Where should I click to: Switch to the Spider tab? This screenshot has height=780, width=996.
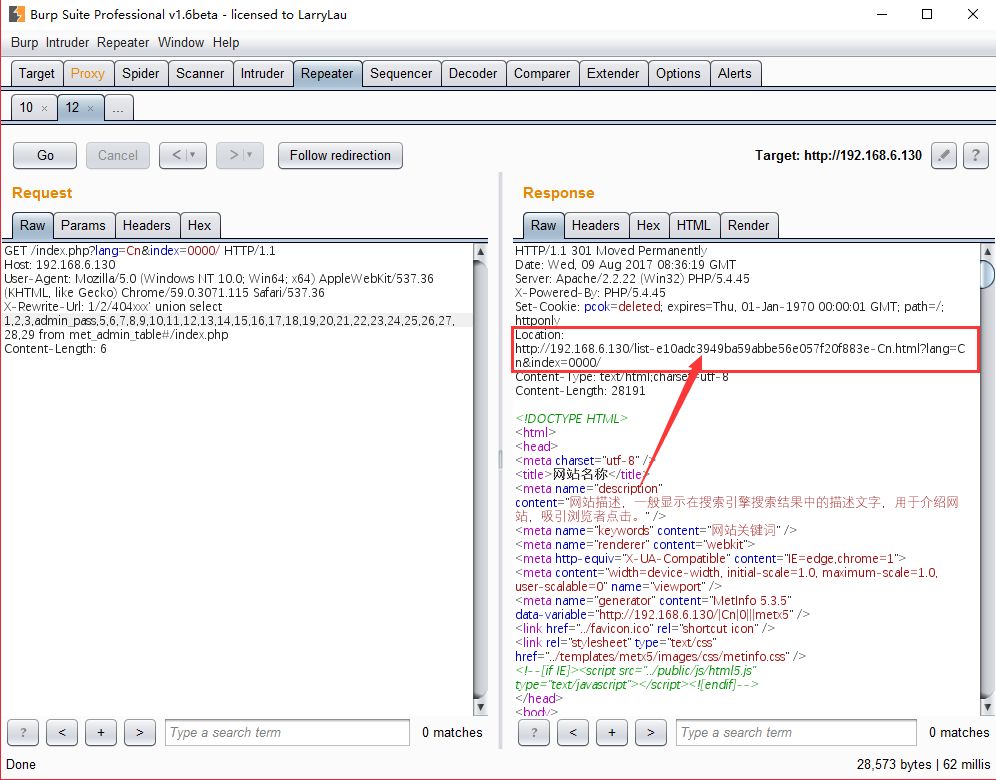(x=140, y=74)
